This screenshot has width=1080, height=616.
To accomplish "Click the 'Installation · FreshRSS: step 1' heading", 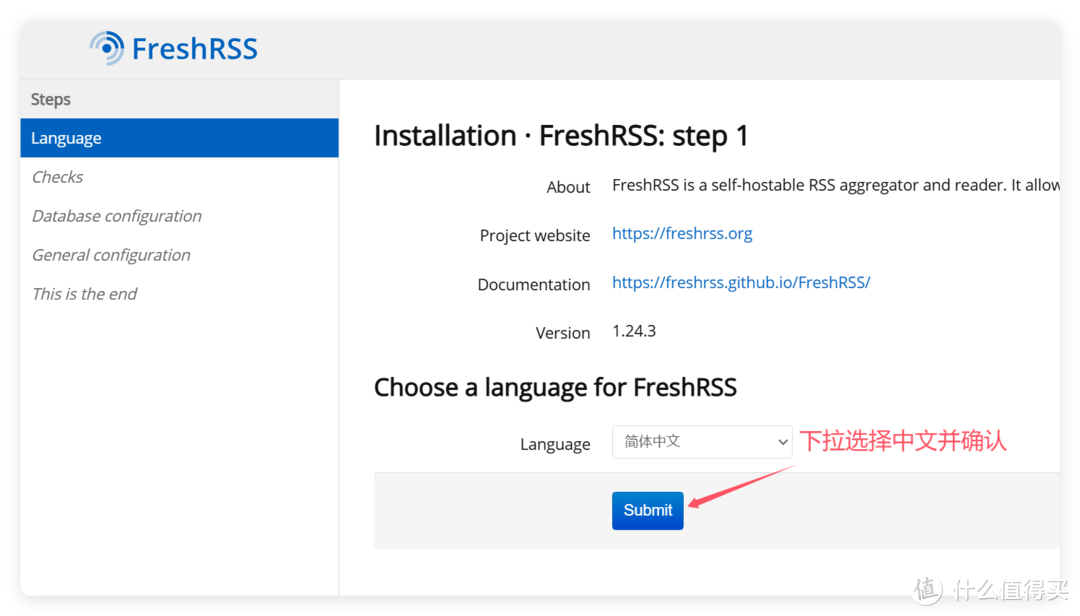I will [x=561, y=136].
